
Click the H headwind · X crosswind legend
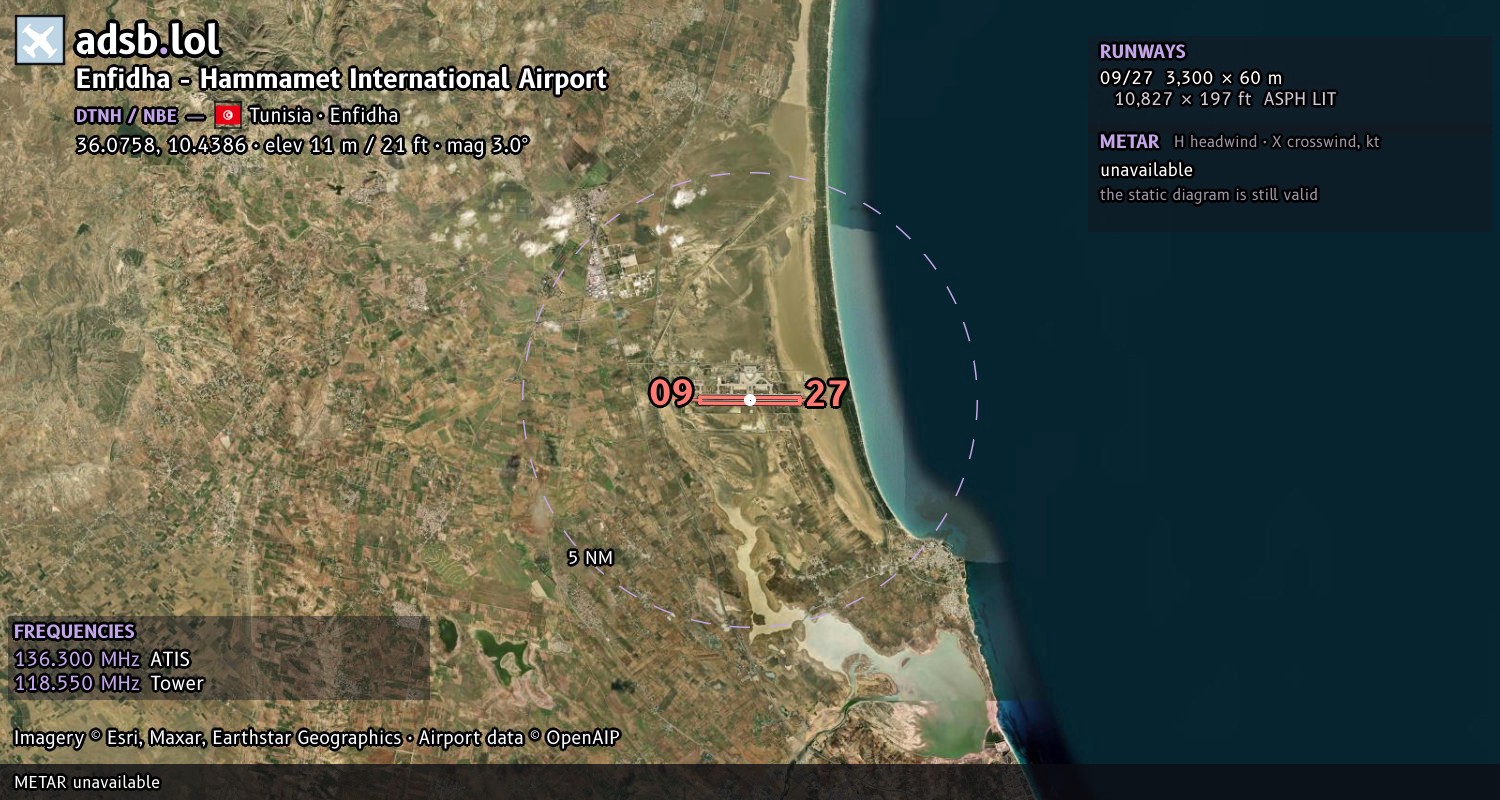tap(1276, 142)
